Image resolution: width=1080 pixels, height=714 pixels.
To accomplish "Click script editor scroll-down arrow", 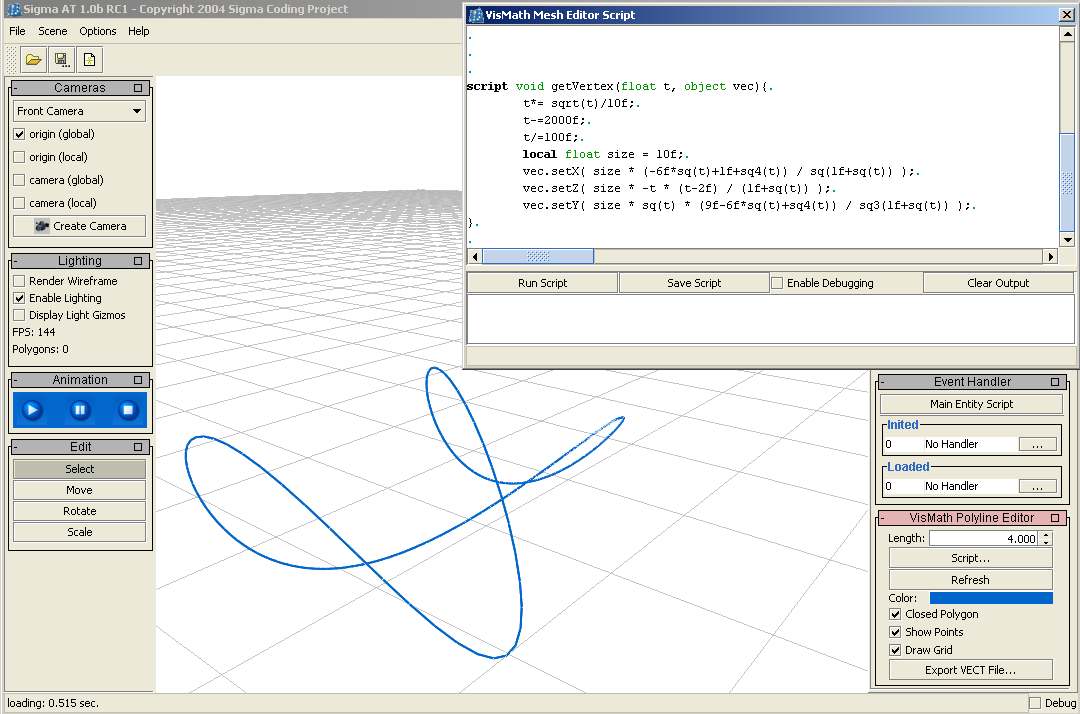I will tap(1067, 240).
